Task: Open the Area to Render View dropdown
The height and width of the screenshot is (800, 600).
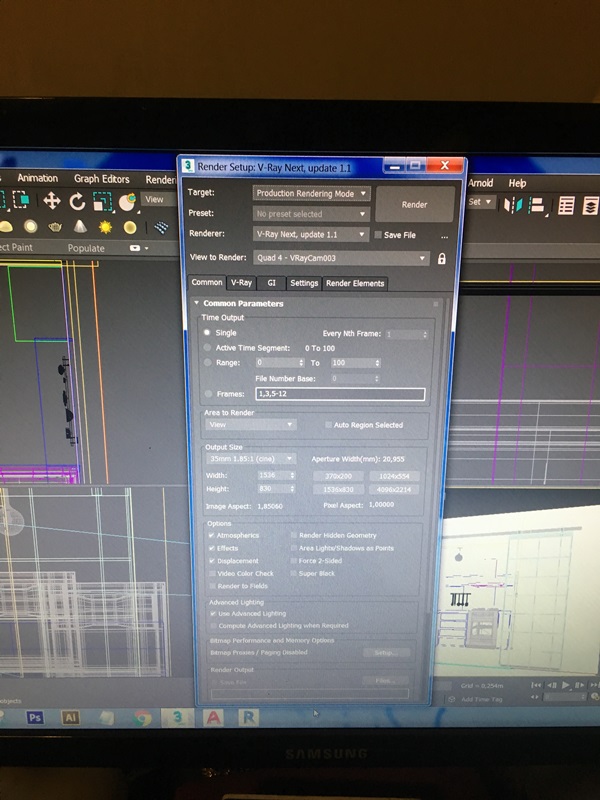Action: coord(251,424)
